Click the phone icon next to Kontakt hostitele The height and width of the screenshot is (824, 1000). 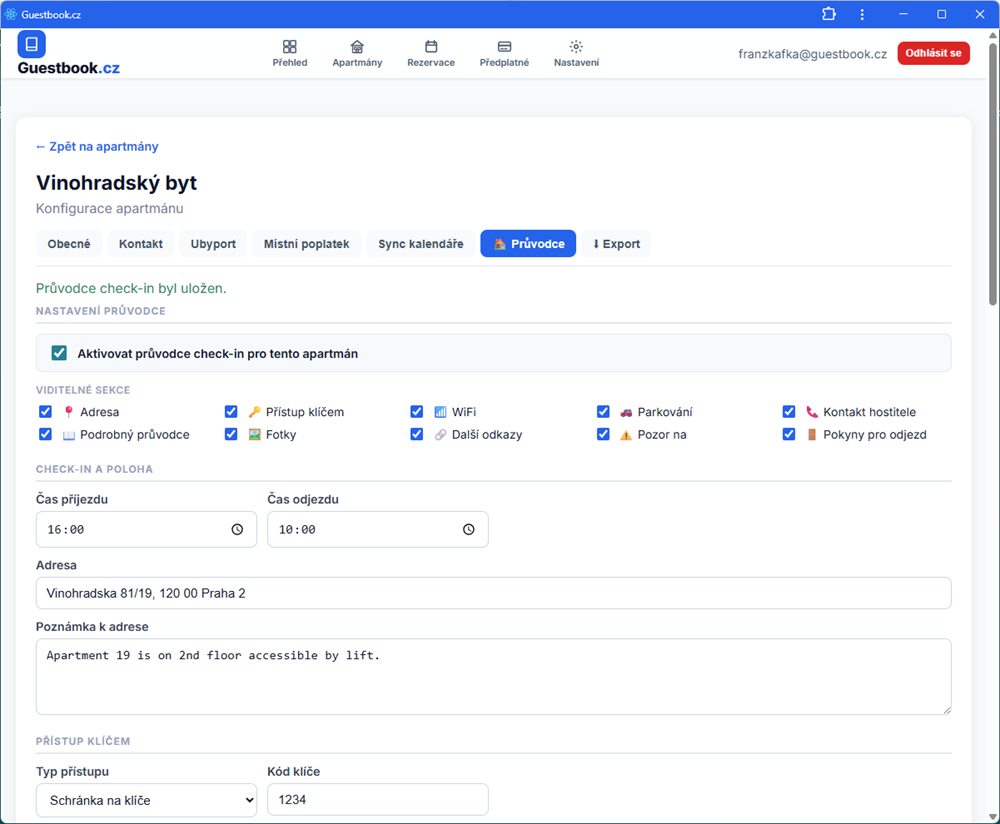coord(812,412)
